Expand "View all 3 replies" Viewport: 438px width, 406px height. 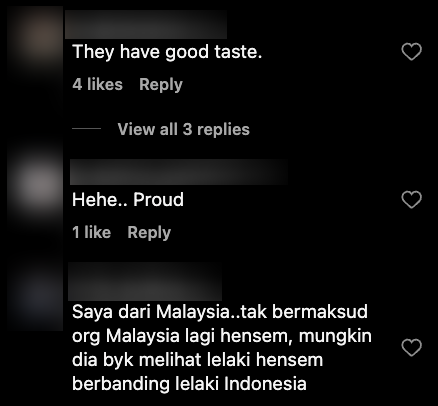pyautogui.click(x=183, y=129)
